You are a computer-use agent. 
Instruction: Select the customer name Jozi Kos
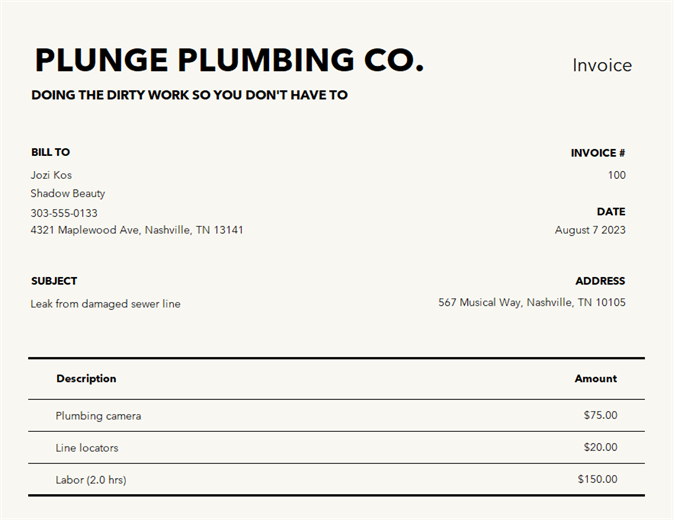(x=51, y=175)
